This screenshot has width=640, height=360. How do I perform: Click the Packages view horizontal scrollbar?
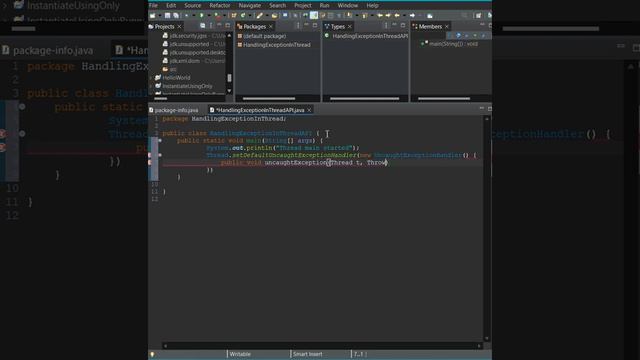pyautogui.click(x=269, y=98)
